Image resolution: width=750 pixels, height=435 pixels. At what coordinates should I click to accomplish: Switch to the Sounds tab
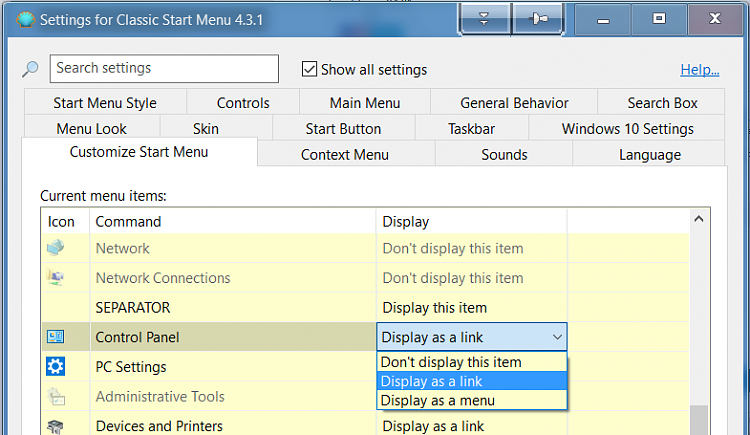pyautogui.click(x=504, y=155)
